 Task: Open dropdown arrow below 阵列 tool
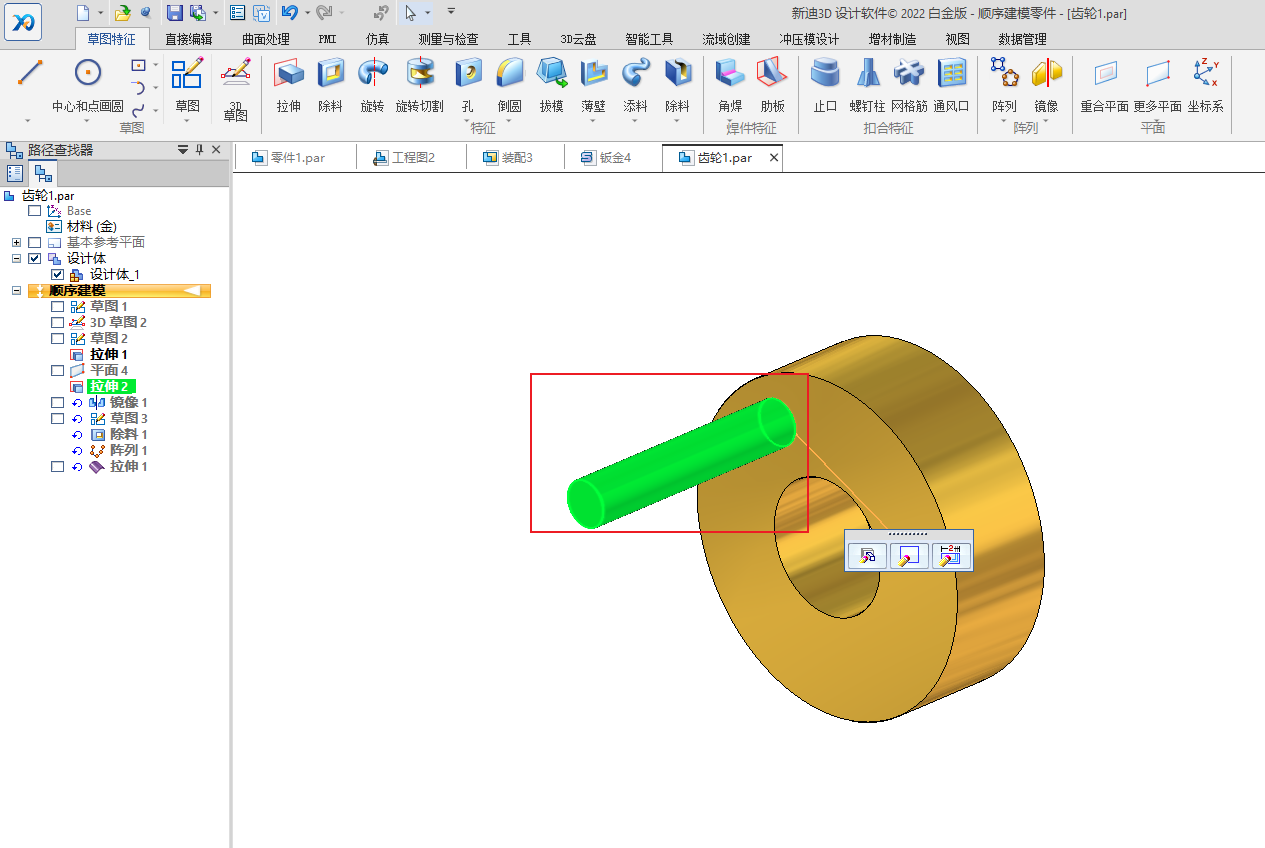tap(1004, 121)
